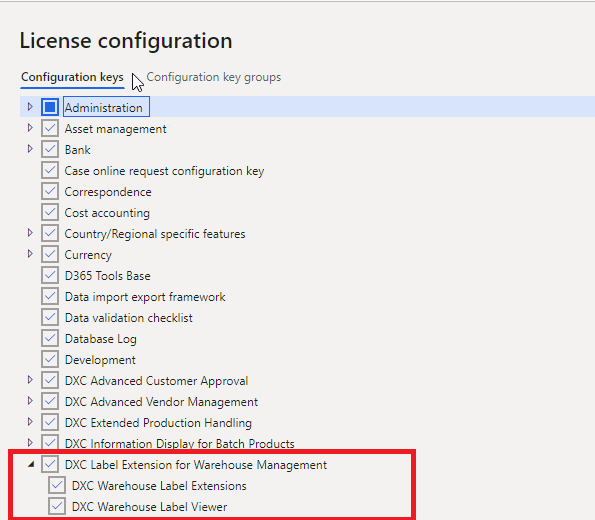Uncheck the Currency checkbox
Screen dimensions: 595x520
pyautogui.click(x=50, y=254)
